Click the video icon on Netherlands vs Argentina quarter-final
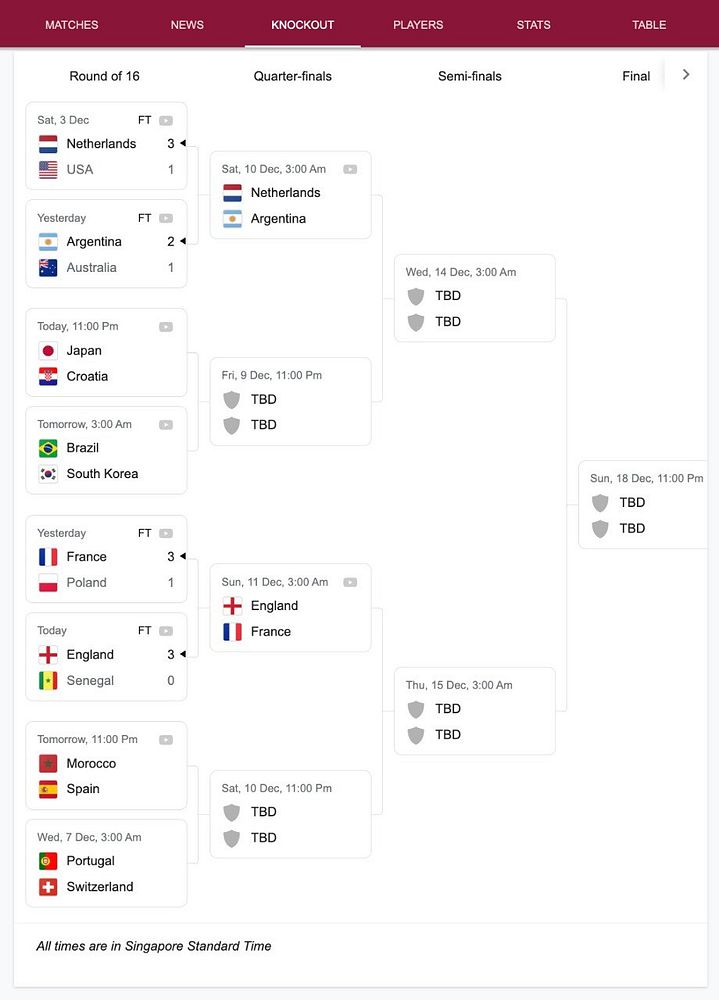 (x=350, y=169)
